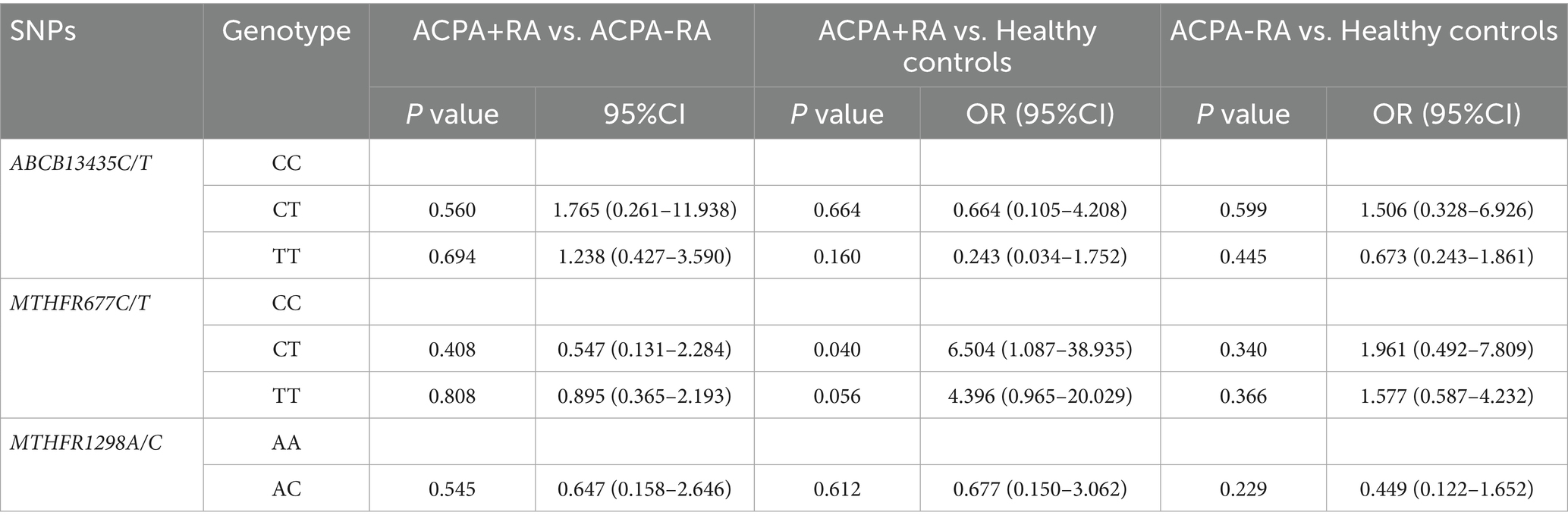Click the AC genotype cell
The width and height of the screenshot is (1568, 525).
pos(286,489)
